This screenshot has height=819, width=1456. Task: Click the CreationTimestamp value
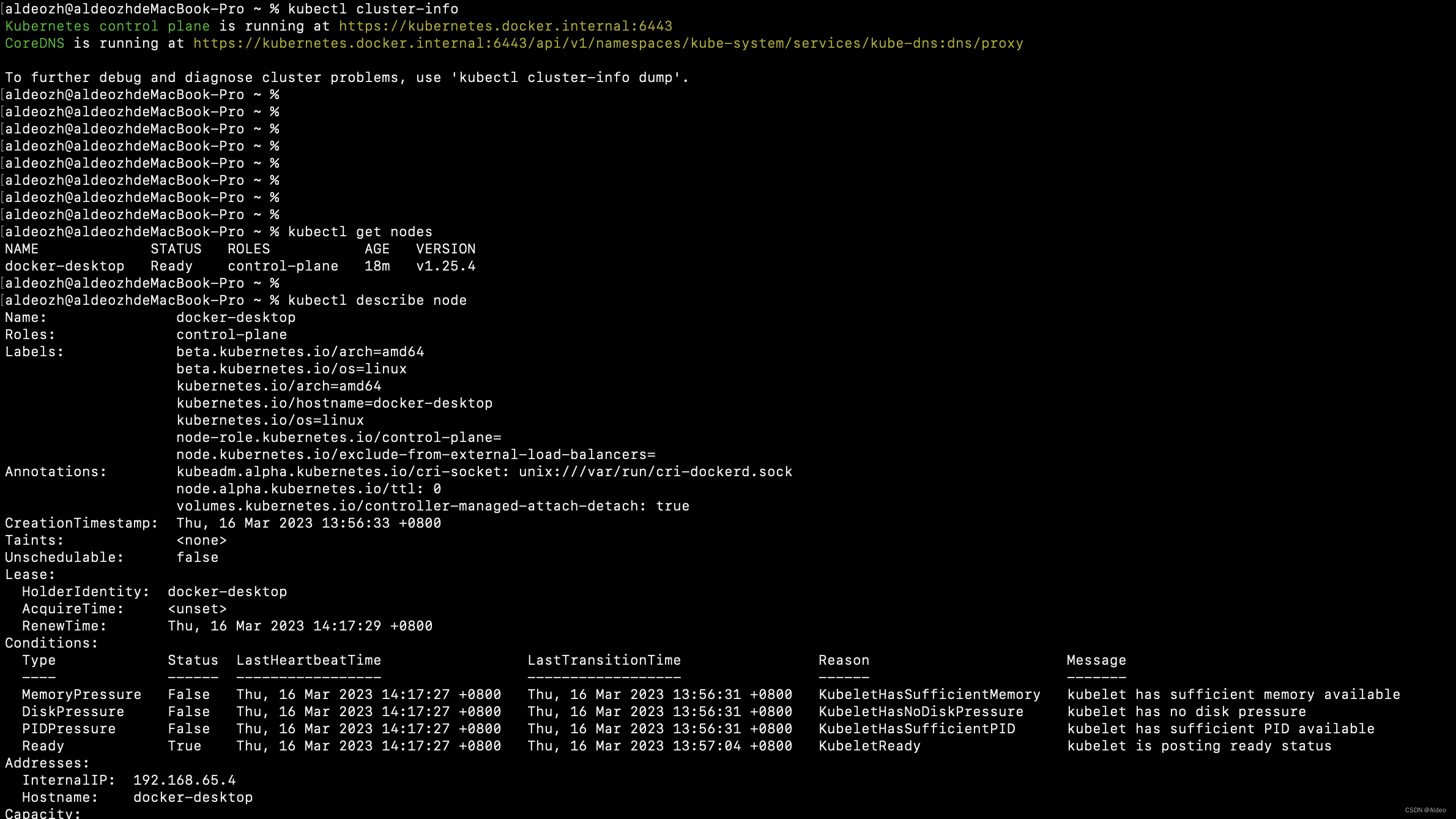(308, 523)
